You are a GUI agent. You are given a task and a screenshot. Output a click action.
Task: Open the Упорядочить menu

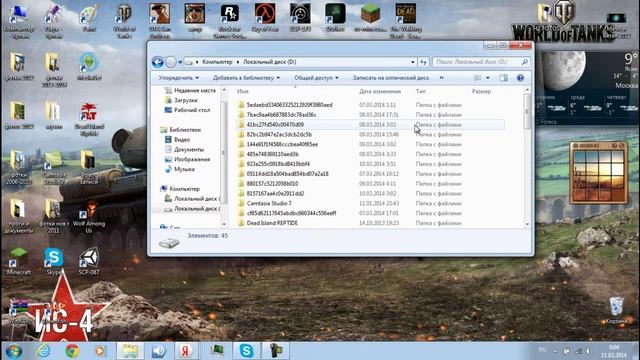pyautogui.click(x=178, y=78)
